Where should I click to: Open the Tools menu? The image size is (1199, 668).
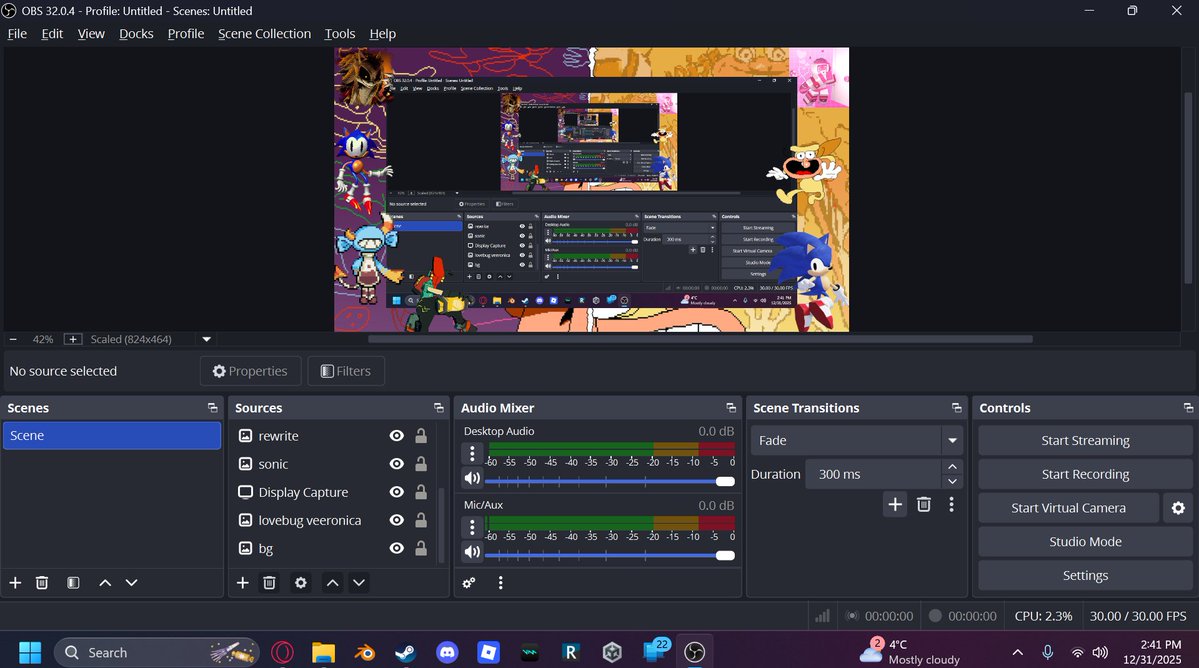(340, 34)
